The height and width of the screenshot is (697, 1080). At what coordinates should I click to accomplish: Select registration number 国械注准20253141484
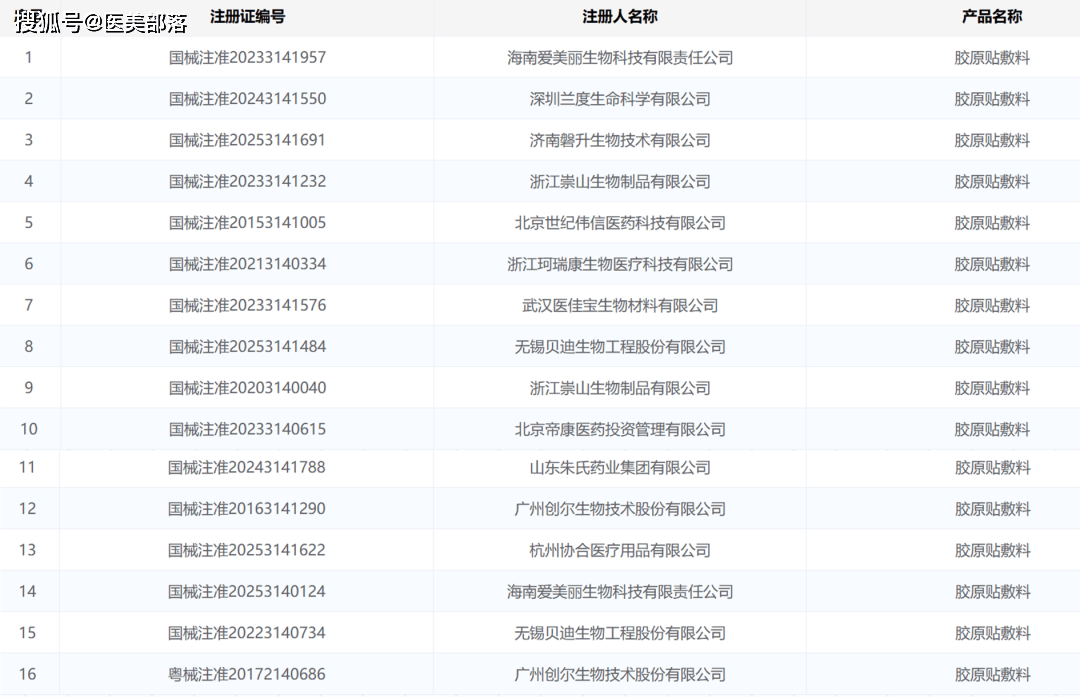(x=247, y=346)
